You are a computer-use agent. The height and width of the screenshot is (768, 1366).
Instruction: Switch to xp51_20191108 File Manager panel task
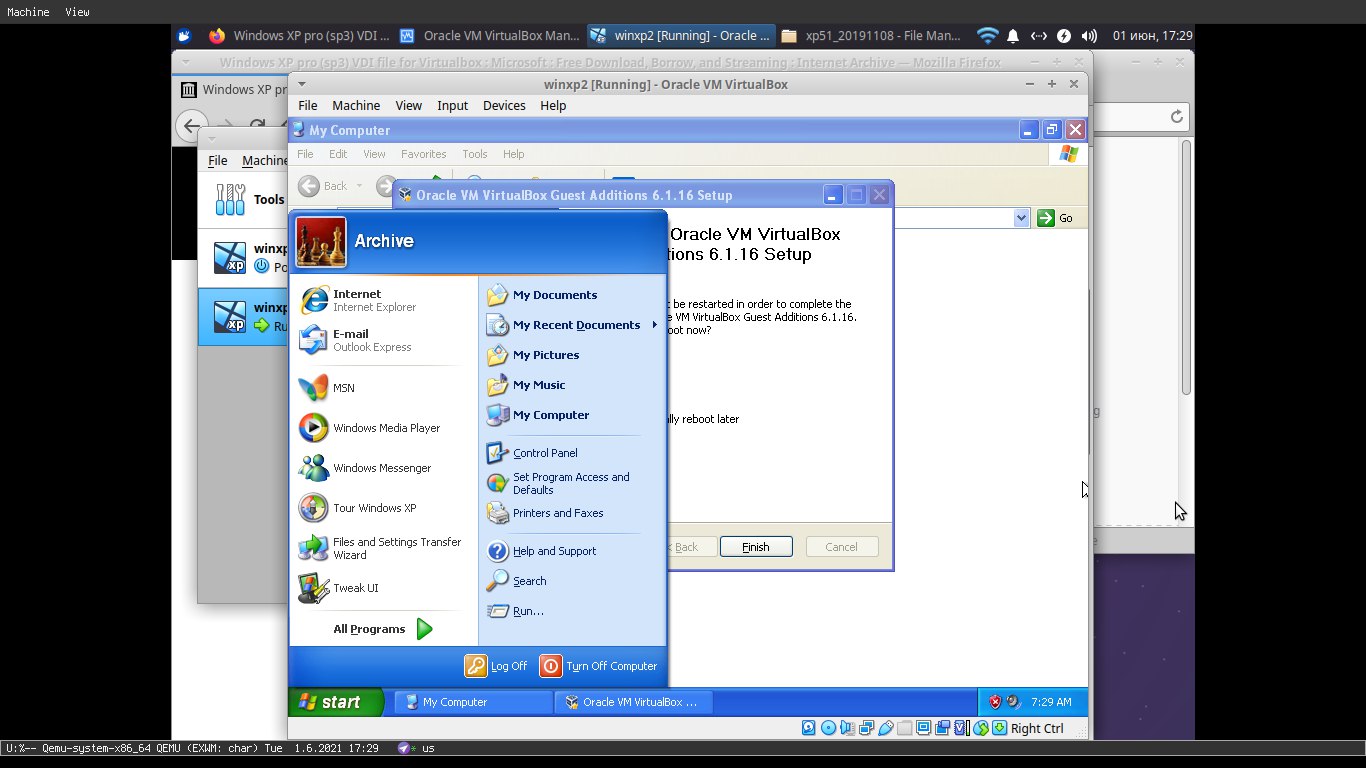(x=870, y=36)
